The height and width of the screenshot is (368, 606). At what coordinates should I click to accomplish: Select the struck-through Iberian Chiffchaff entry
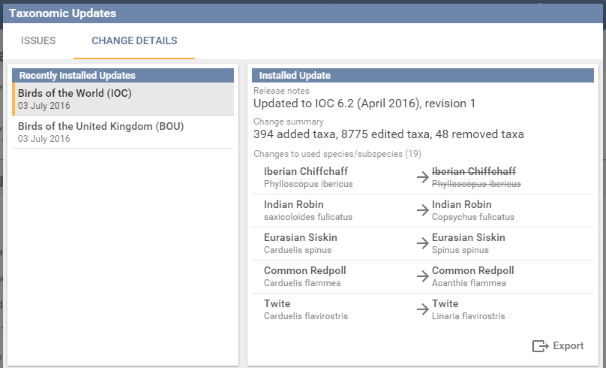click(476, 177)
